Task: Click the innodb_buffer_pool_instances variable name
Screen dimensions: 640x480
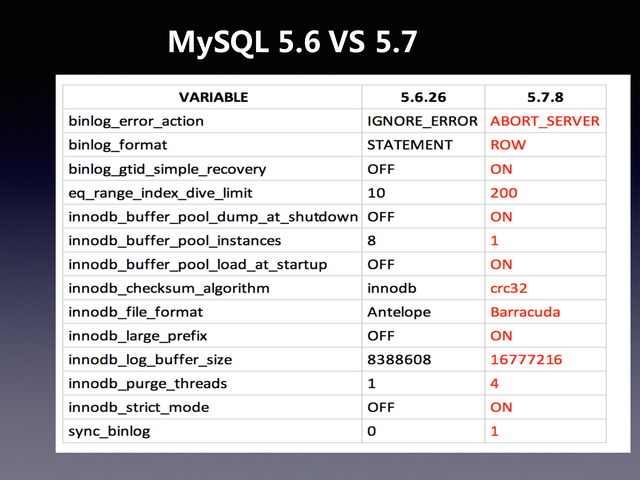Action: tap(175, 240)
